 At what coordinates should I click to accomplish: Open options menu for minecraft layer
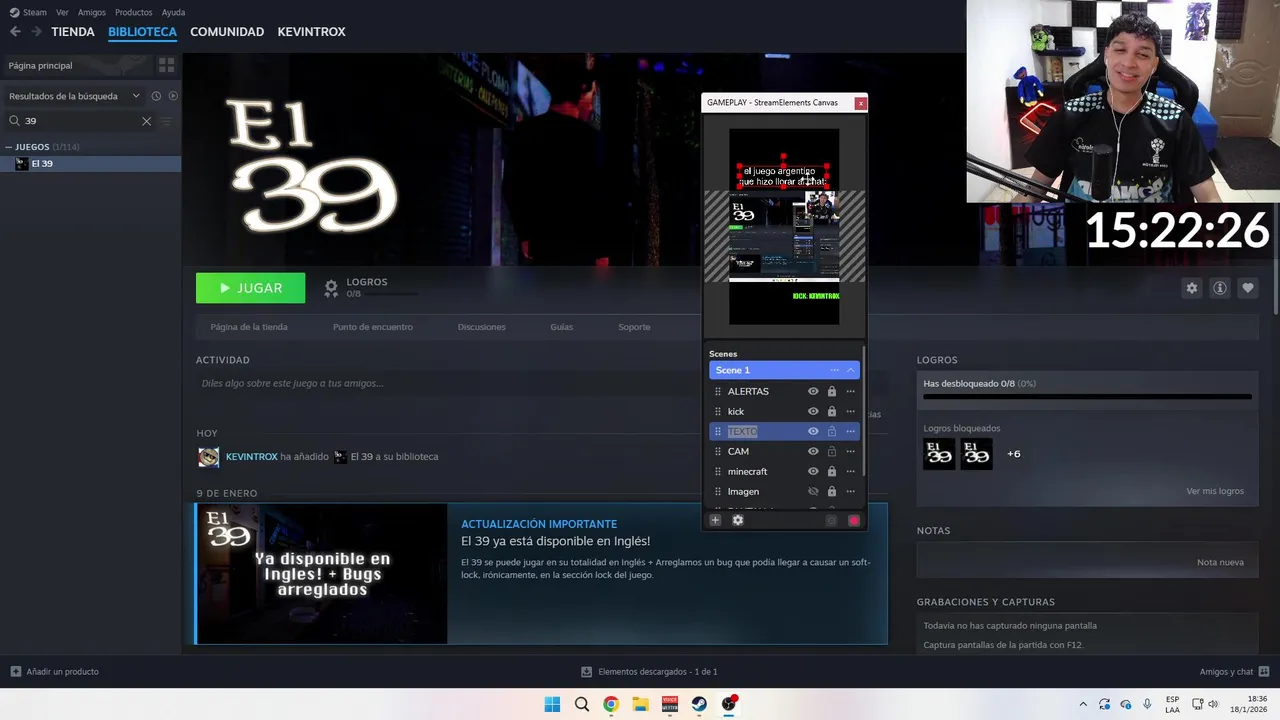pos(851,471)
